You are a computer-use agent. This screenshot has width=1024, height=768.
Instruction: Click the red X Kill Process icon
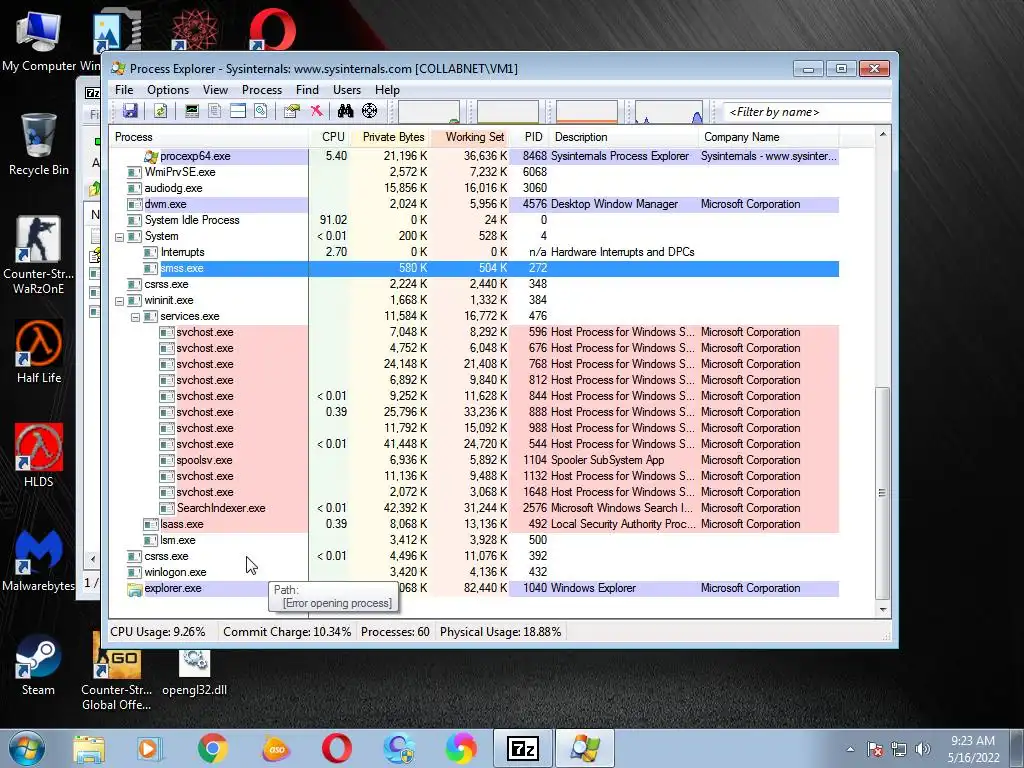(317, 111)
